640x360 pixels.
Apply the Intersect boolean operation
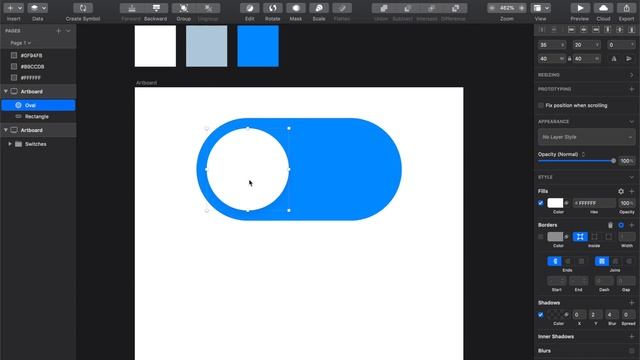click(x=431, y=8)
